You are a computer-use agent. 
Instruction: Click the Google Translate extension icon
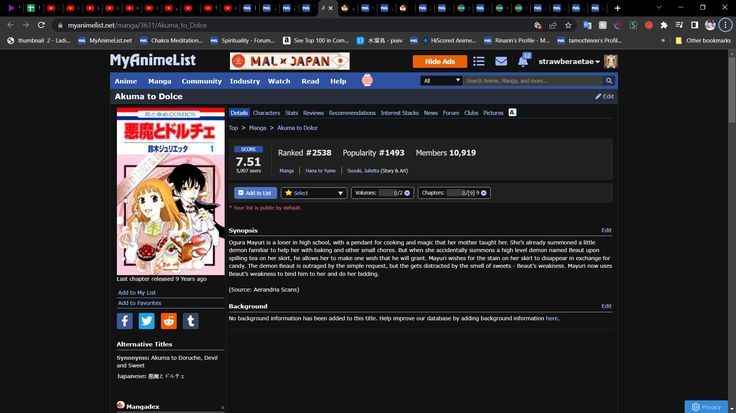587,25
